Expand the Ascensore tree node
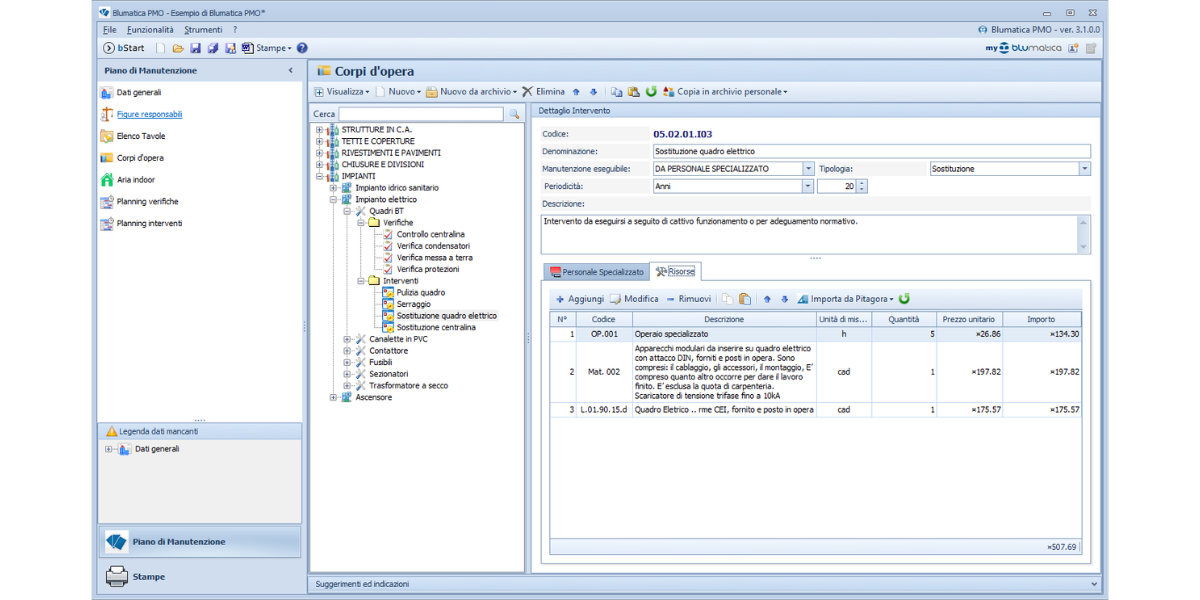 334,397
